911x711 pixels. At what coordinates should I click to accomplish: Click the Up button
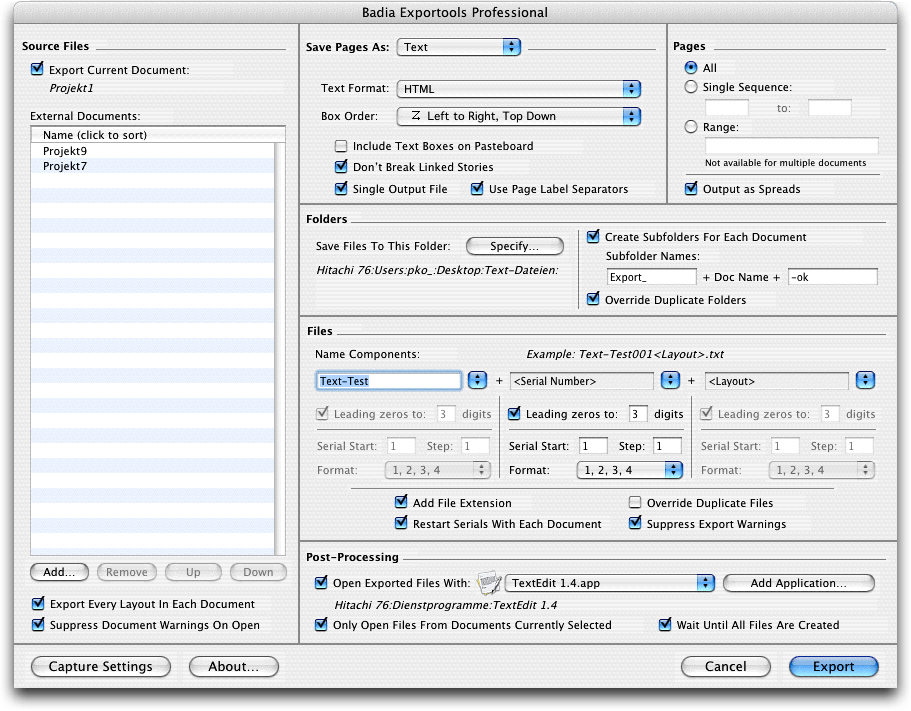[x=193, y=572]
